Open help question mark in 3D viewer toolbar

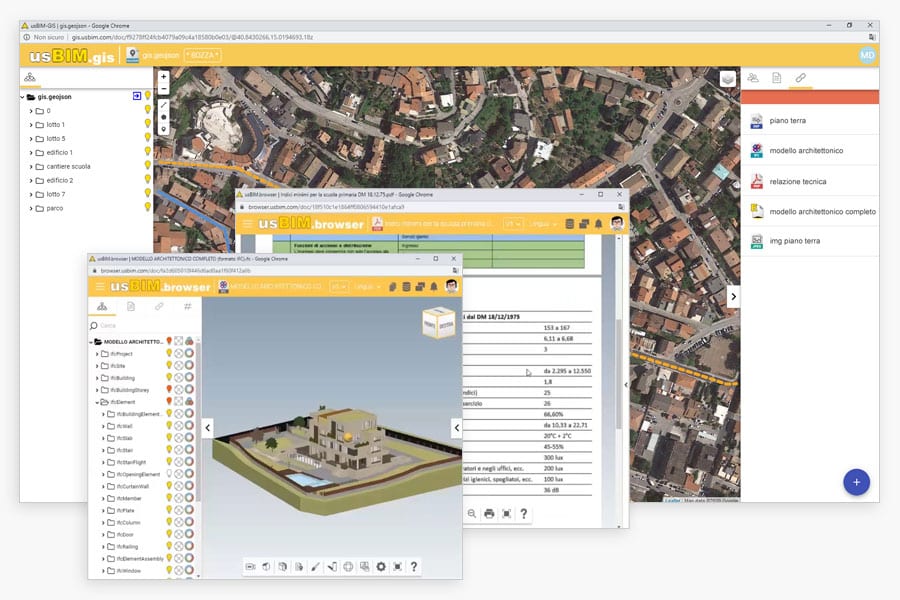click(x=414, y=567)
